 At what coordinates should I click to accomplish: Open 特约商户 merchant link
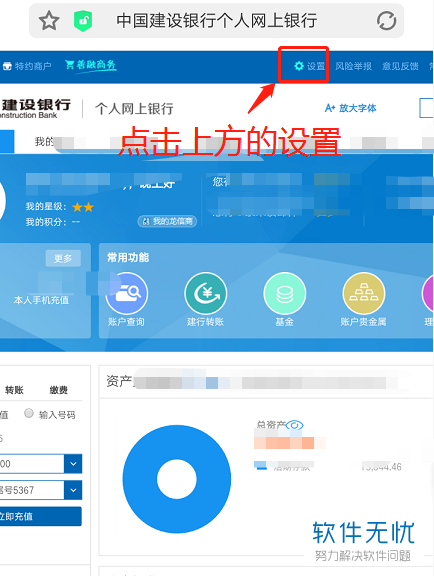27,66
